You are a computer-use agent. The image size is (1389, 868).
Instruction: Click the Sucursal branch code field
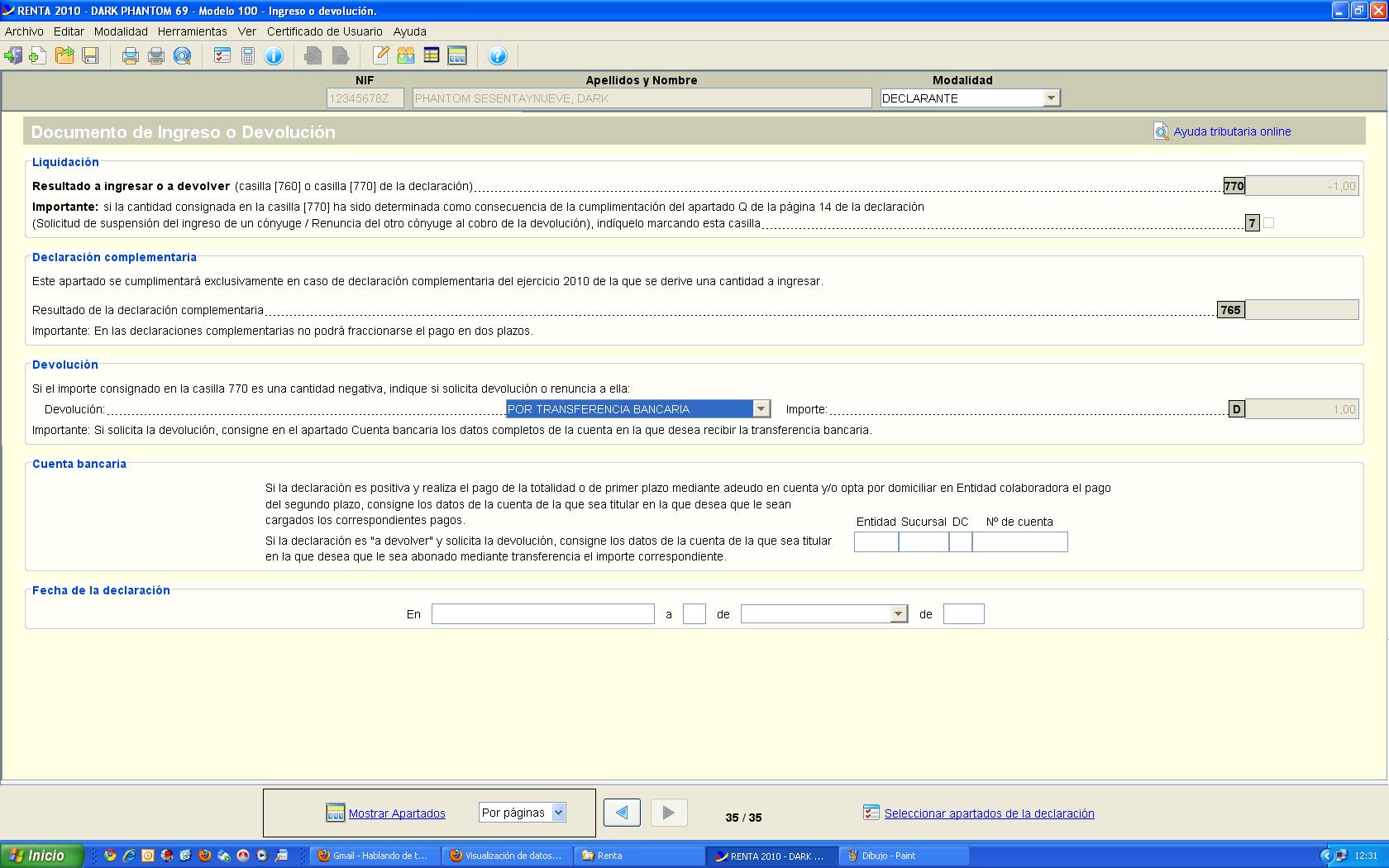(x=924, y=541)
